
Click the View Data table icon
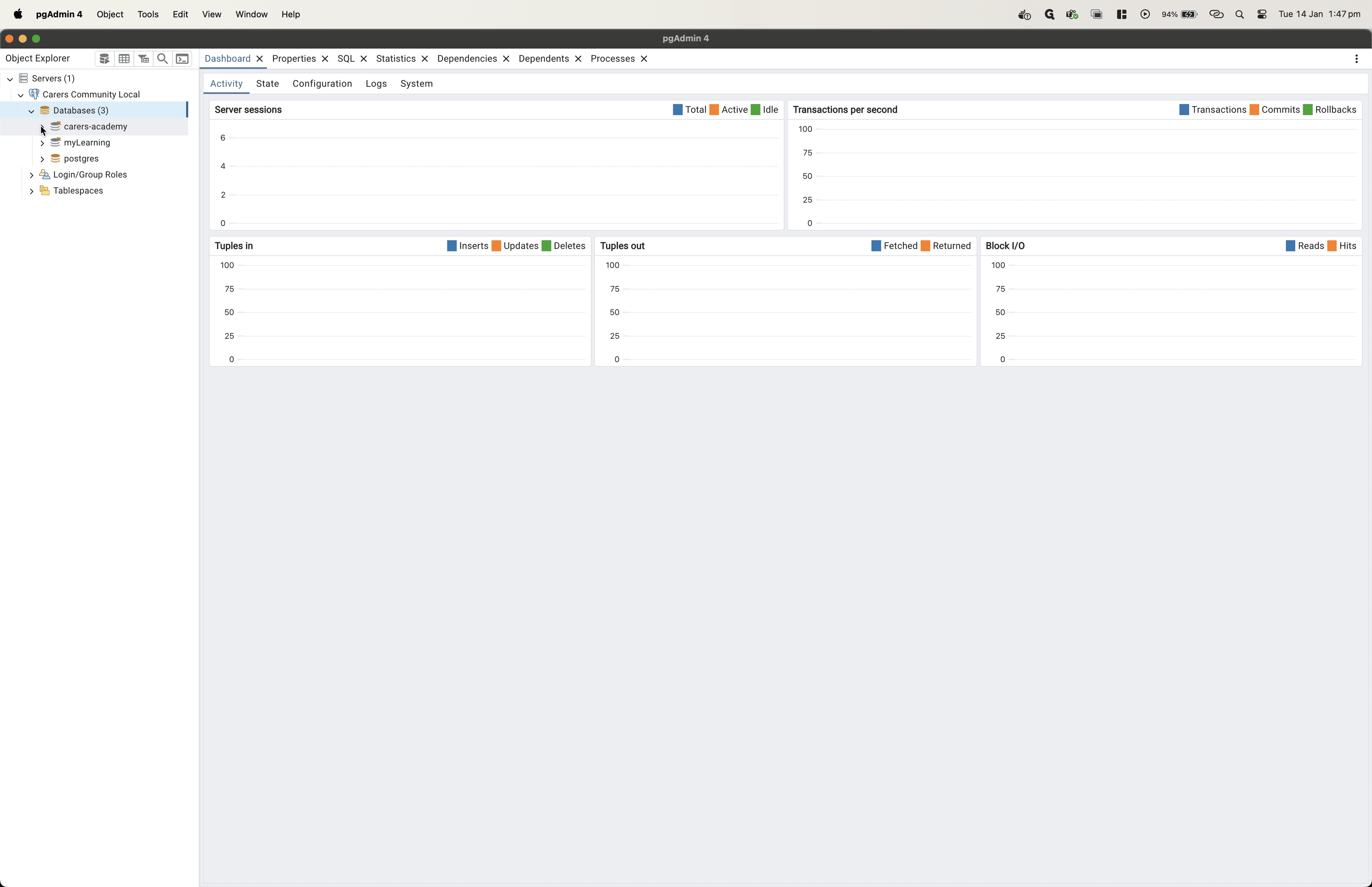coord(124,59)
